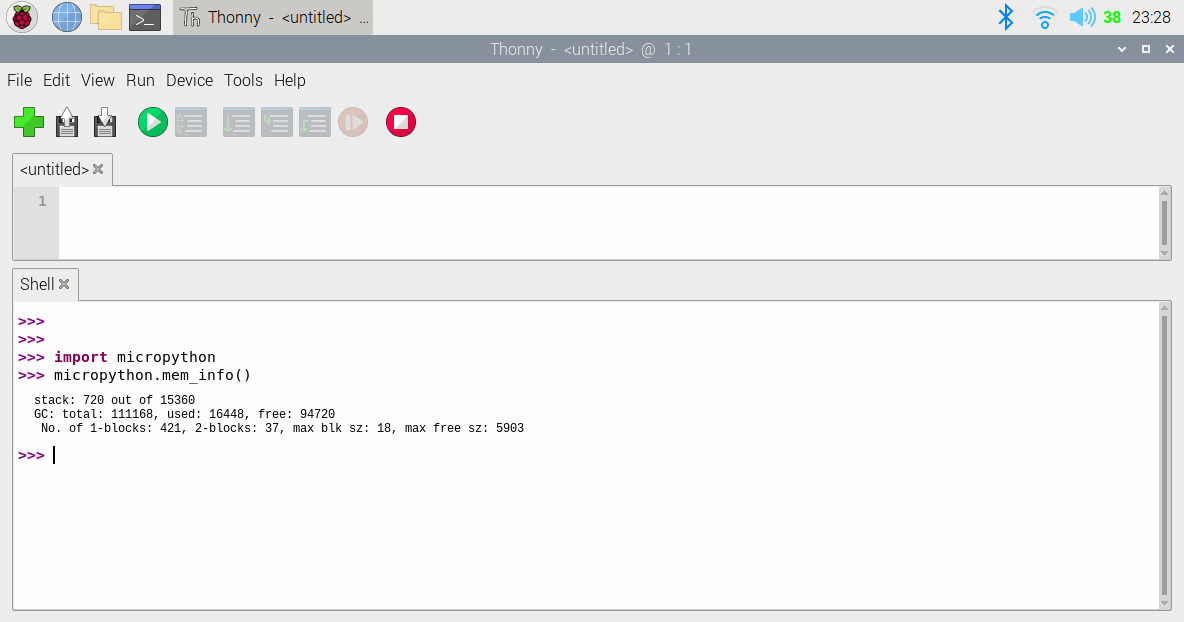Stop and restart the backend
The height and width of the screenshot is (622, 1184).
point(400,122)
